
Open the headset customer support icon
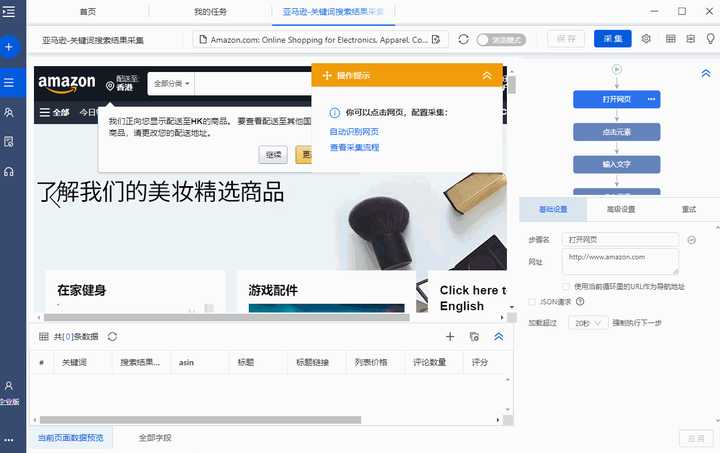[x=9, y=172]
